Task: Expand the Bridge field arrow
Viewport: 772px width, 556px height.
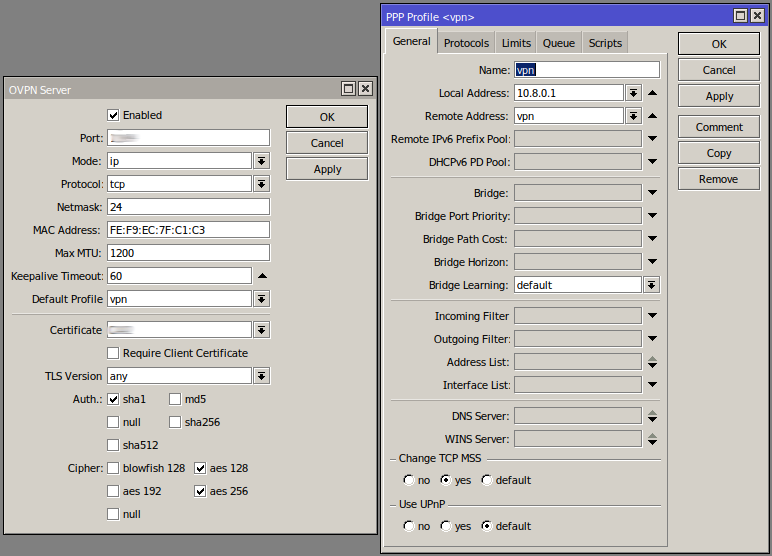Action: (652, 193)
